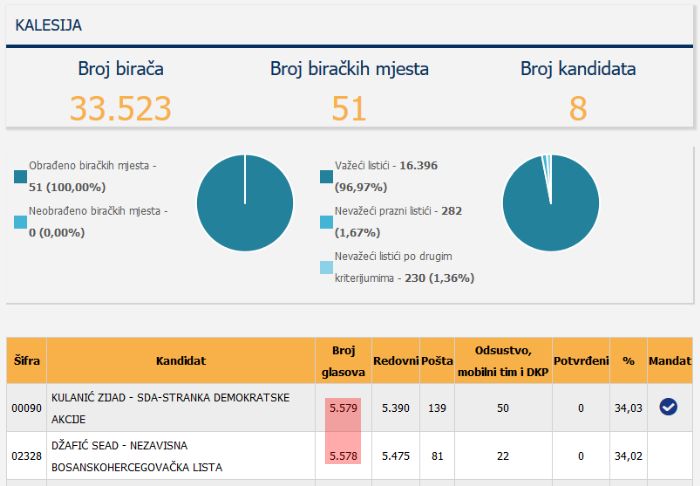The height and width of the screenshot is (486, 700).
Task: Select the KULANIĆ ZIJAD candidate row
Action: [350, 408]
